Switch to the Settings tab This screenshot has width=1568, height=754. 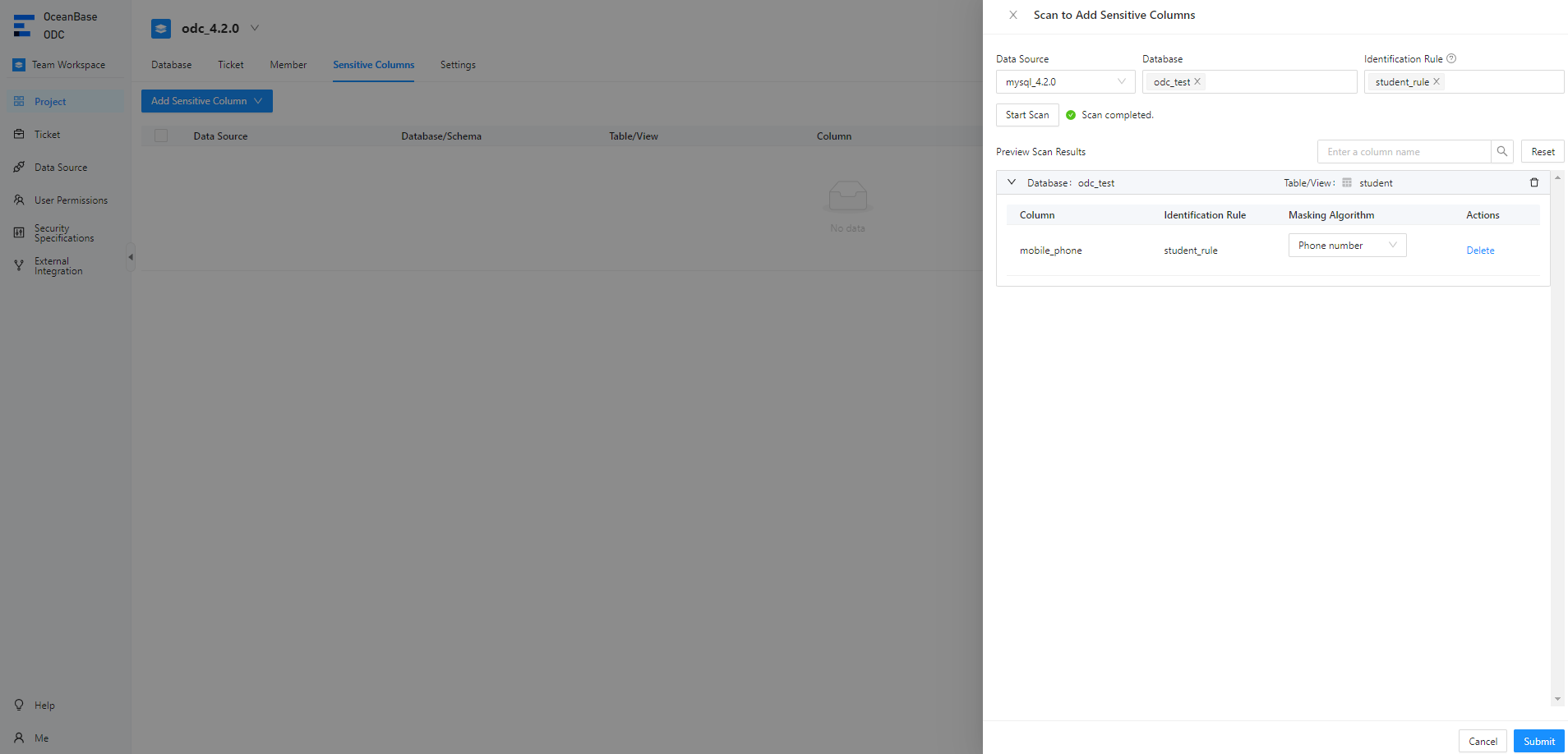458,65
